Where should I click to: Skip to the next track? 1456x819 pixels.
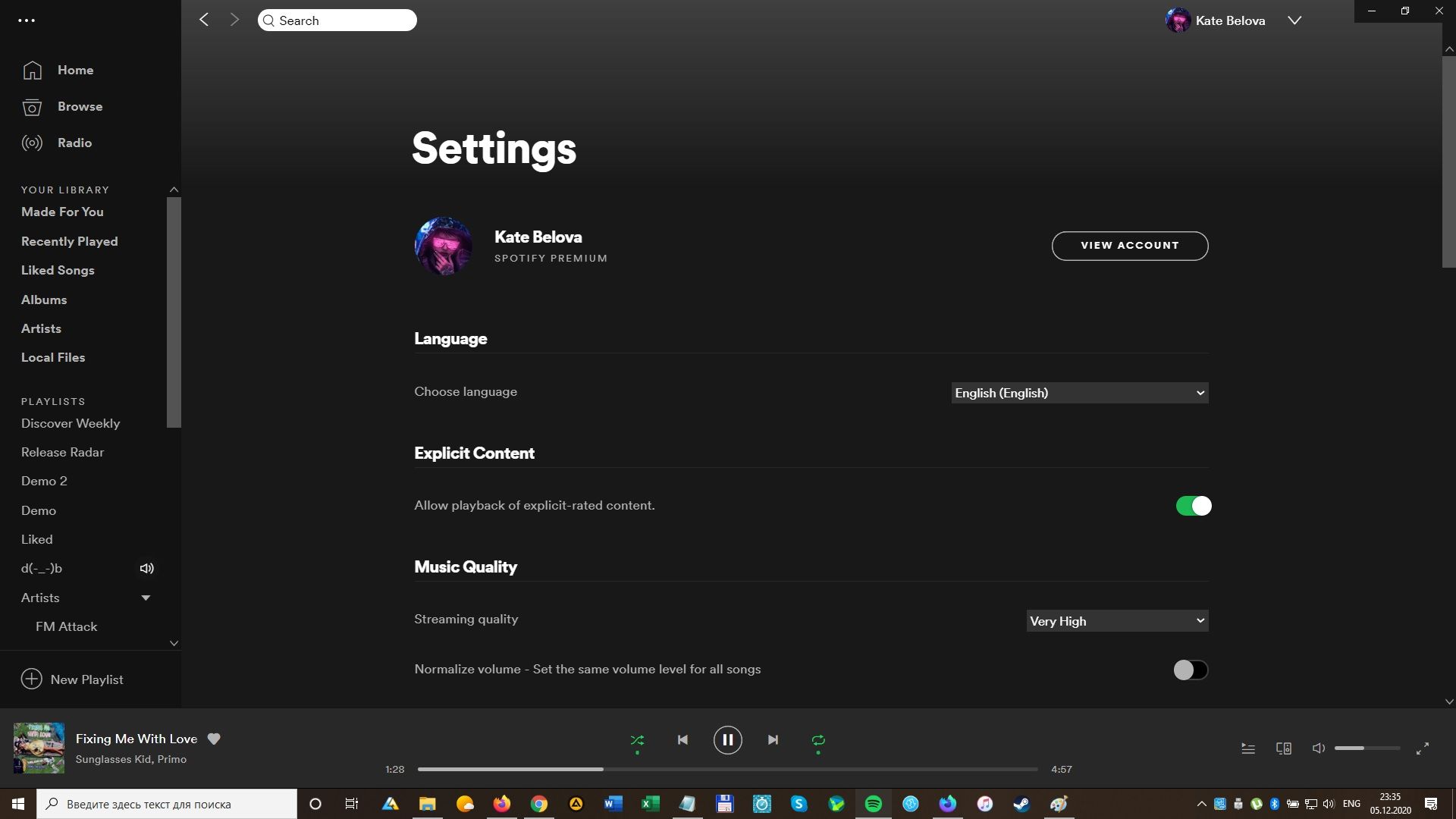[x=773, y=740]
